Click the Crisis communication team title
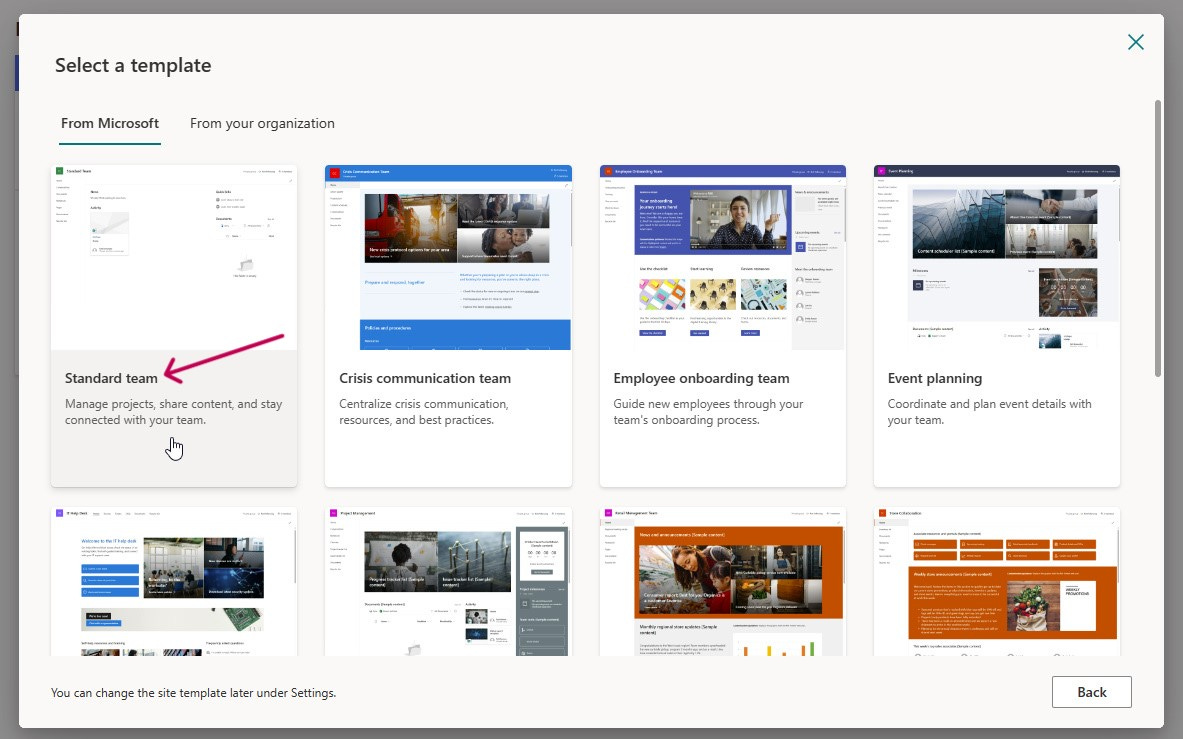This screenshot has height=739, width=1183. point(425,379)
